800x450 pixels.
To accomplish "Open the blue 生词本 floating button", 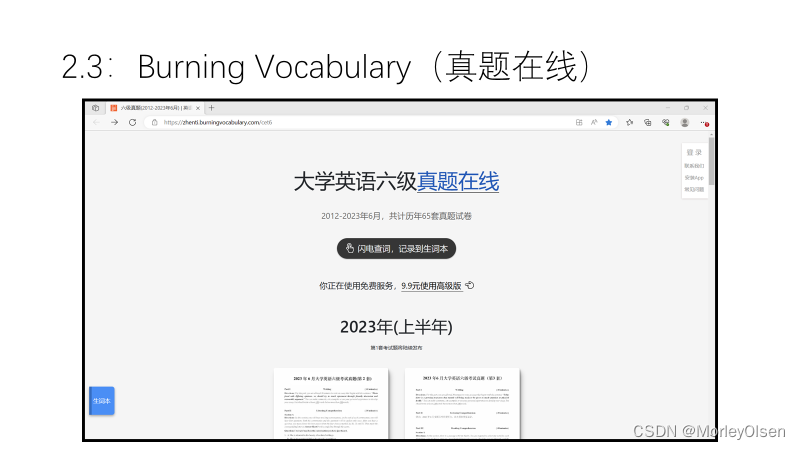I will coord(102,401).
